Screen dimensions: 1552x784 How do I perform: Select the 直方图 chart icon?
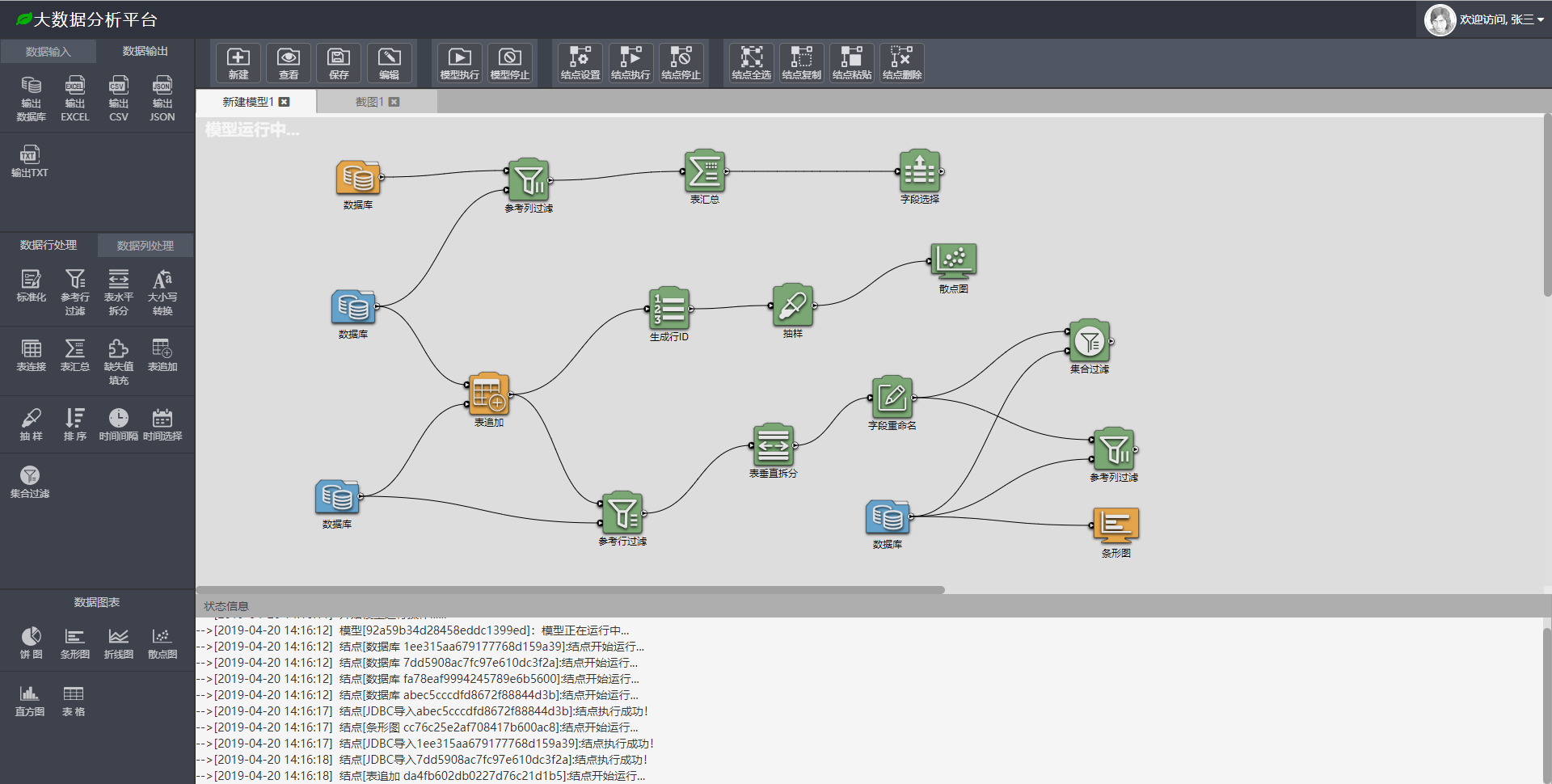(x=30, y=700)
